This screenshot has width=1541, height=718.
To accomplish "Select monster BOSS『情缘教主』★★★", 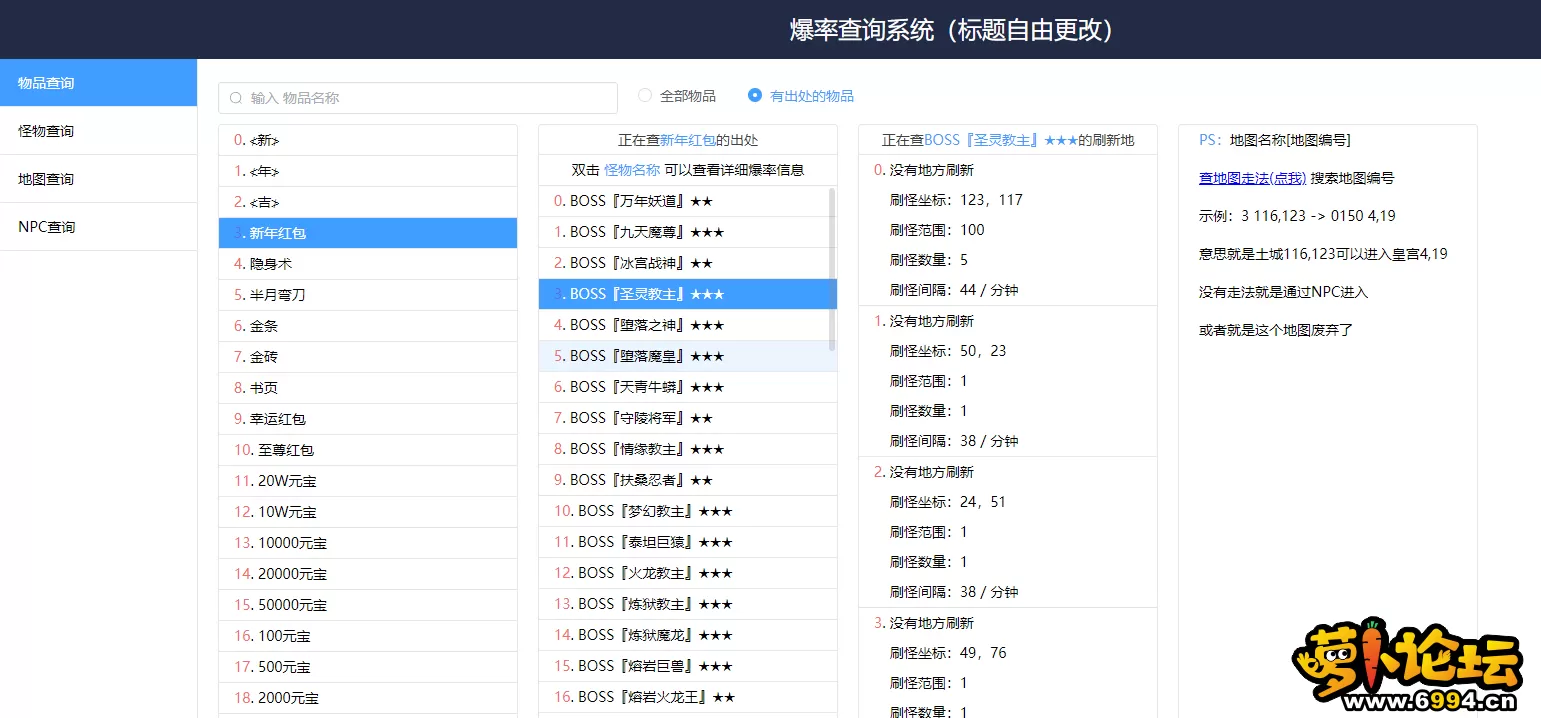I will (x=688, y=449).
